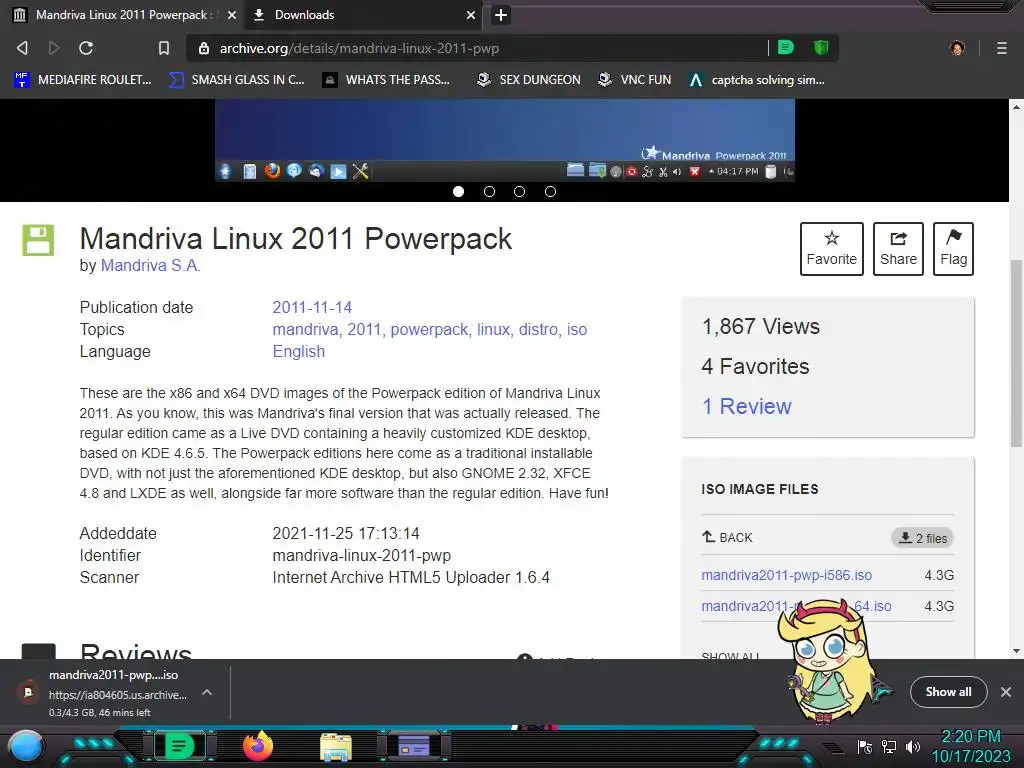Select the second carousel dot
The width and height of the screenshot is (1024, 768).
click(489, 191)
